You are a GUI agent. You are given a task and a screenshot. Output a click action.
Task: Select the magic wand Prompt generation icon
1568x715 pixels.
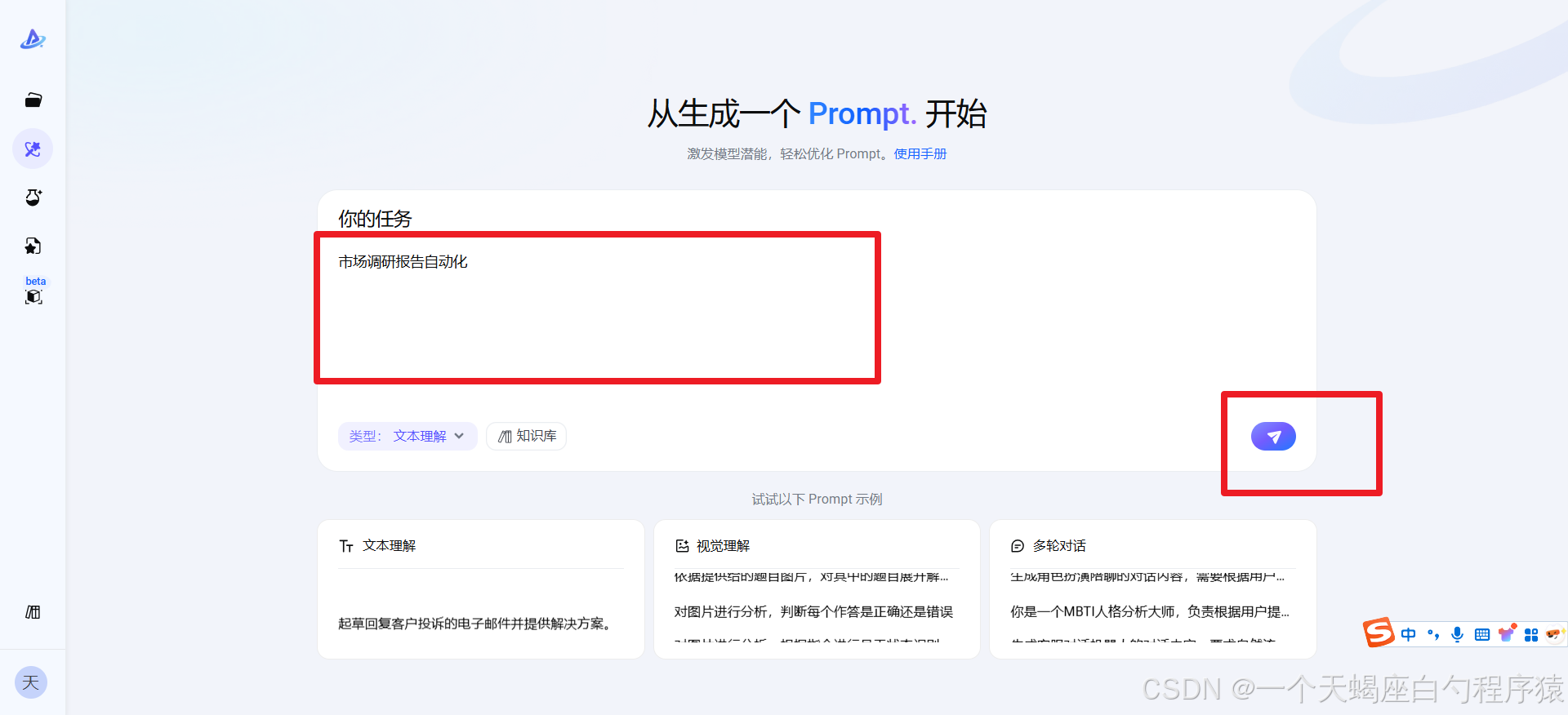[x=33, y=149]
